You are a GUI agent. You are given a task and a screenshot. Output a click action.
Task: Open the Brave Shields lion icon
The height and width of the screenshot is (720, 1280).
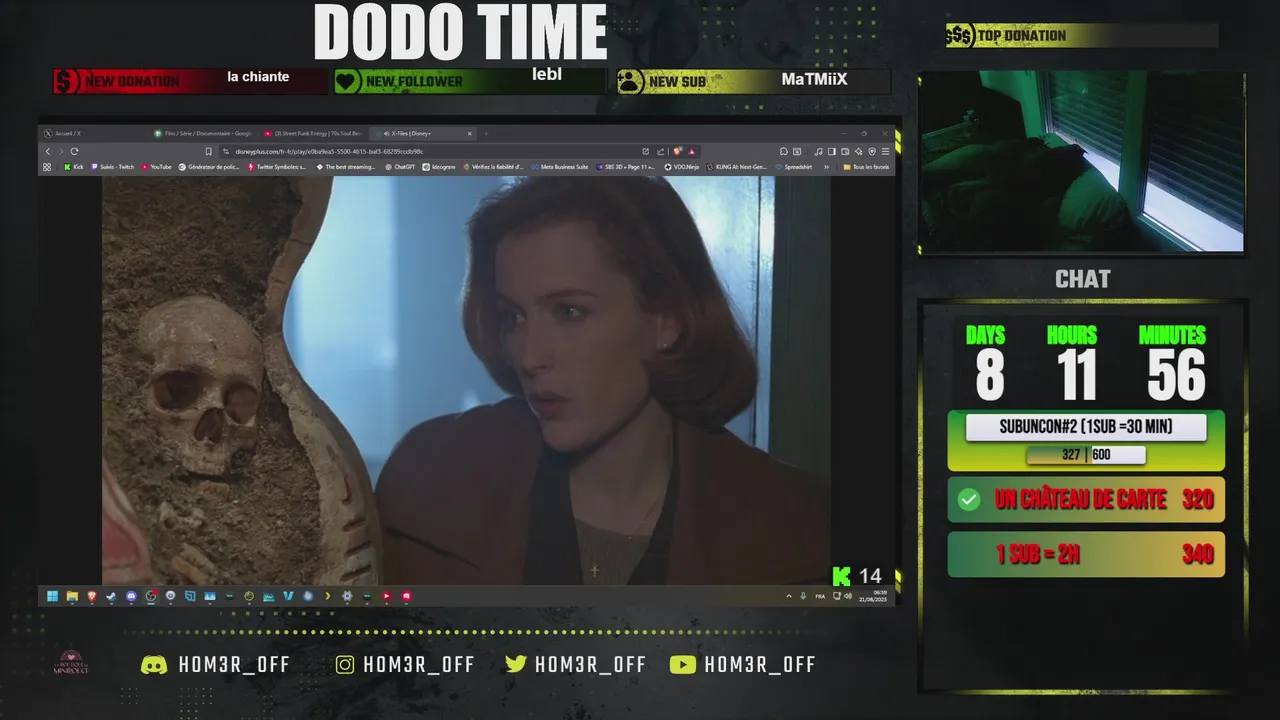677,151
